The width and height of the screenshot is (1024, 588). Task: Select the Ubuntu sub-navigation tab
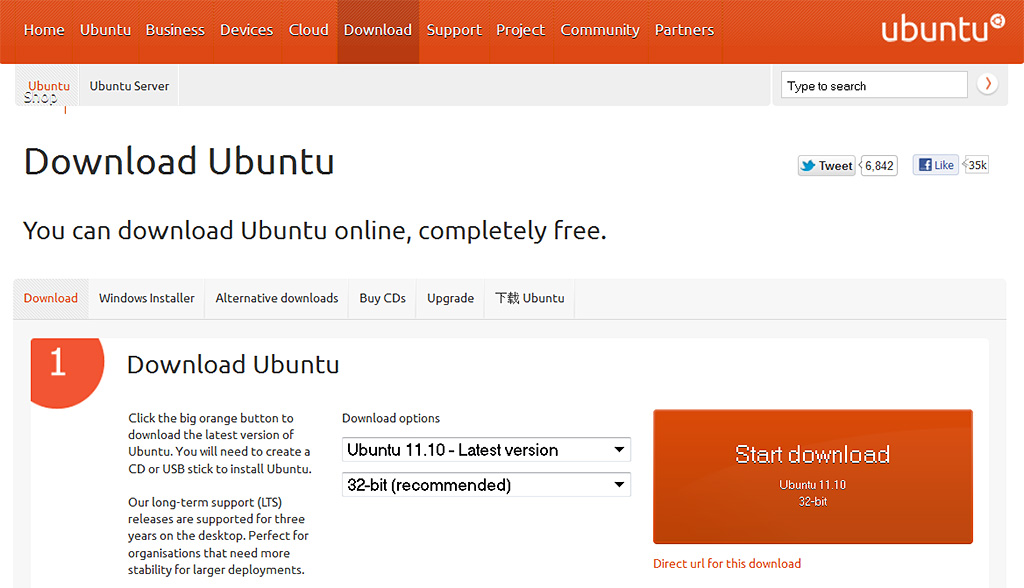pos(47,86)
